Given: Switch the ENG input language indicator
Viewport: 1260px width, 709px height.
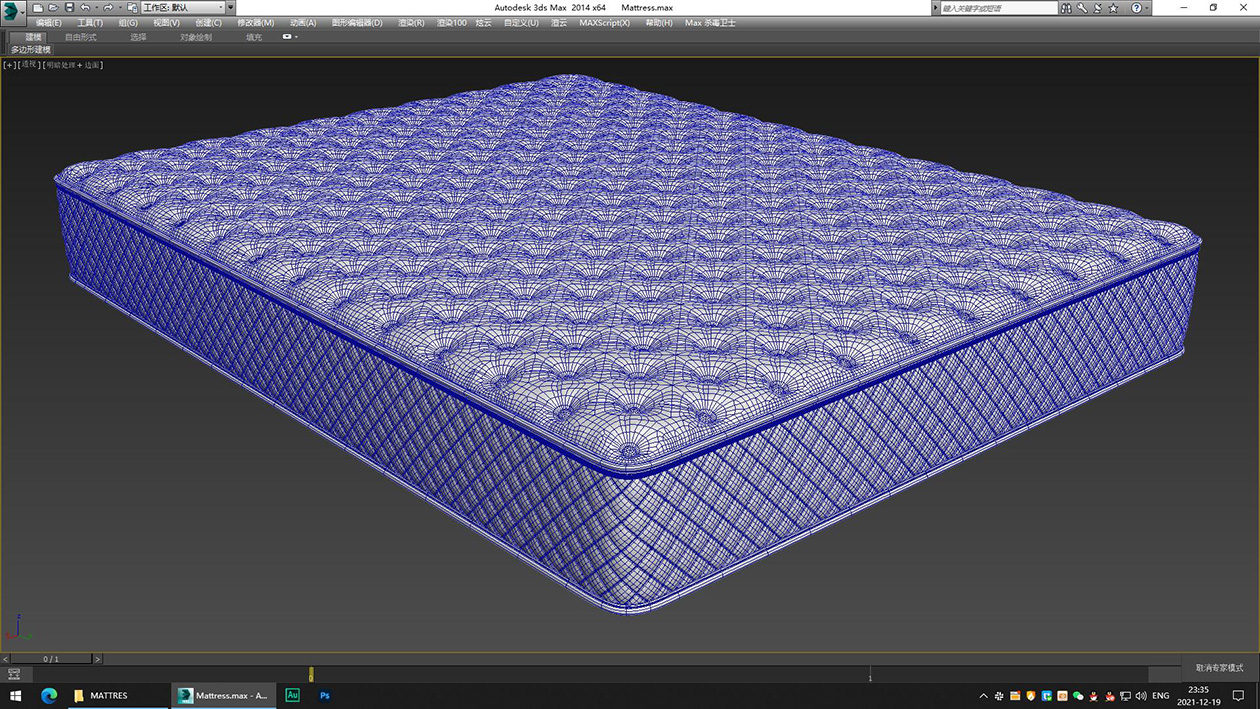Looking at the screenshot, I should pyautogui.click(x=1160, y=695).
